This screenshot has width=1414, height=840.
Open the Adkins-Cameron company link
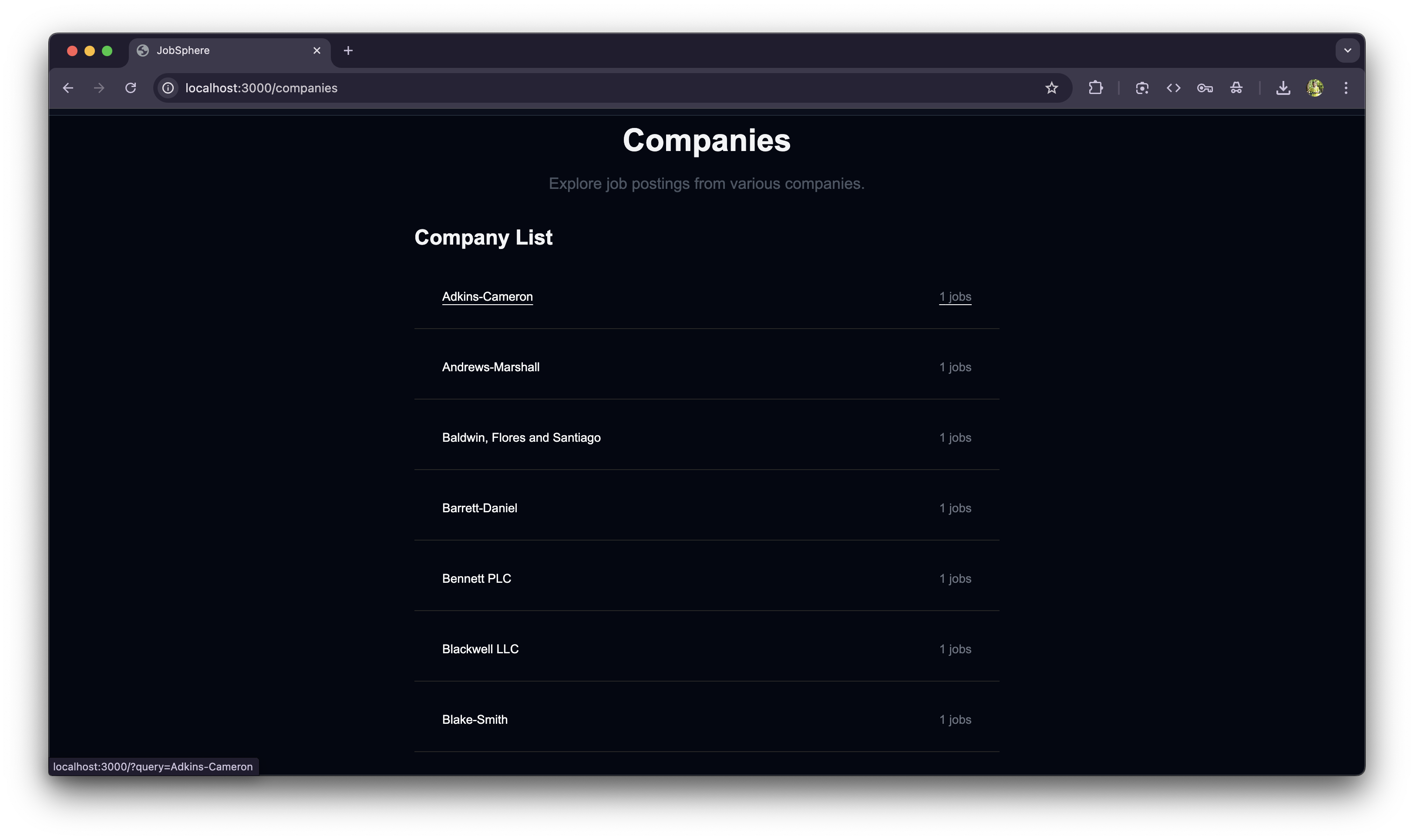pyautogui.click(x=487, y=296)
